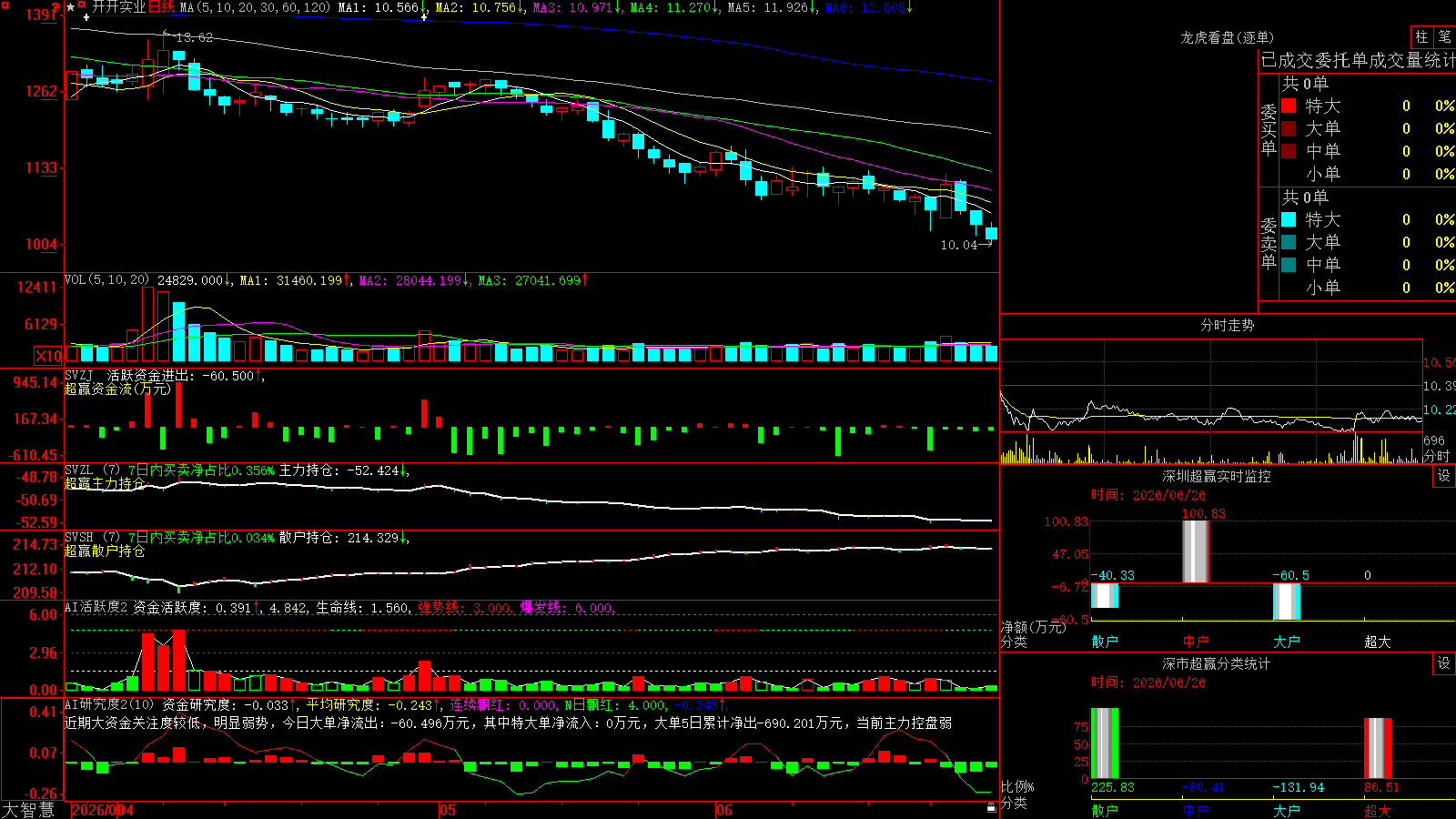
Task: Click the 分时走势 panel title
Action: (1227, 325)
